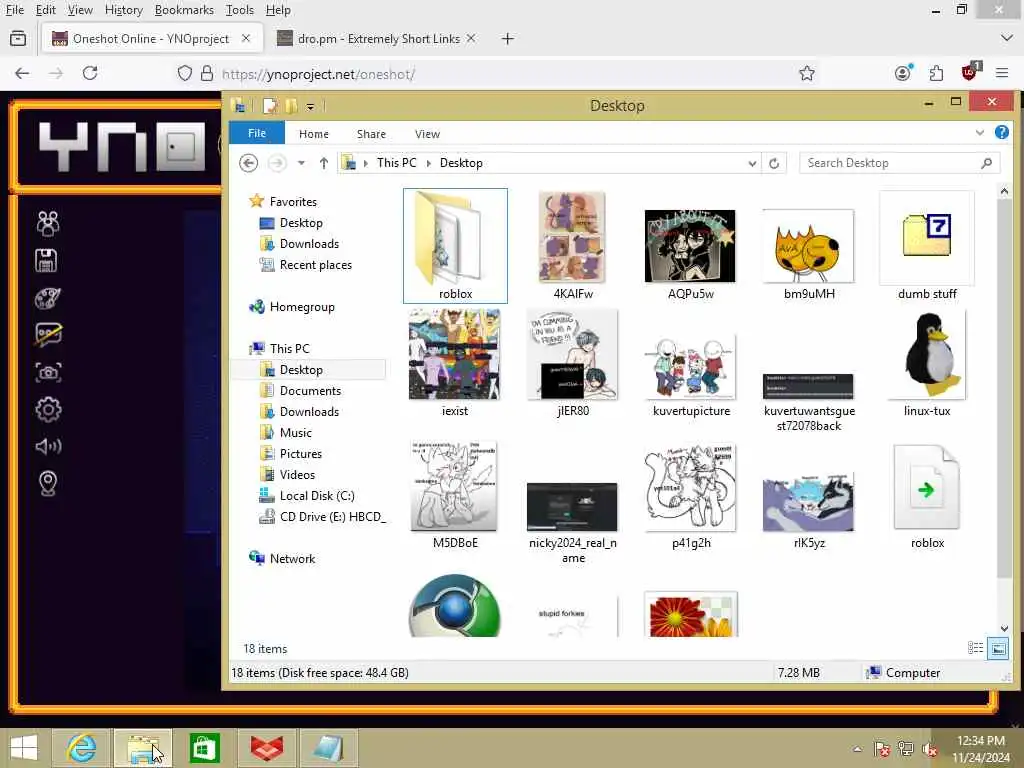Open YNO settings gear icon
The width and height of the screenshot is (1024, 768).
pyautogui.click(x=48, y=409)
